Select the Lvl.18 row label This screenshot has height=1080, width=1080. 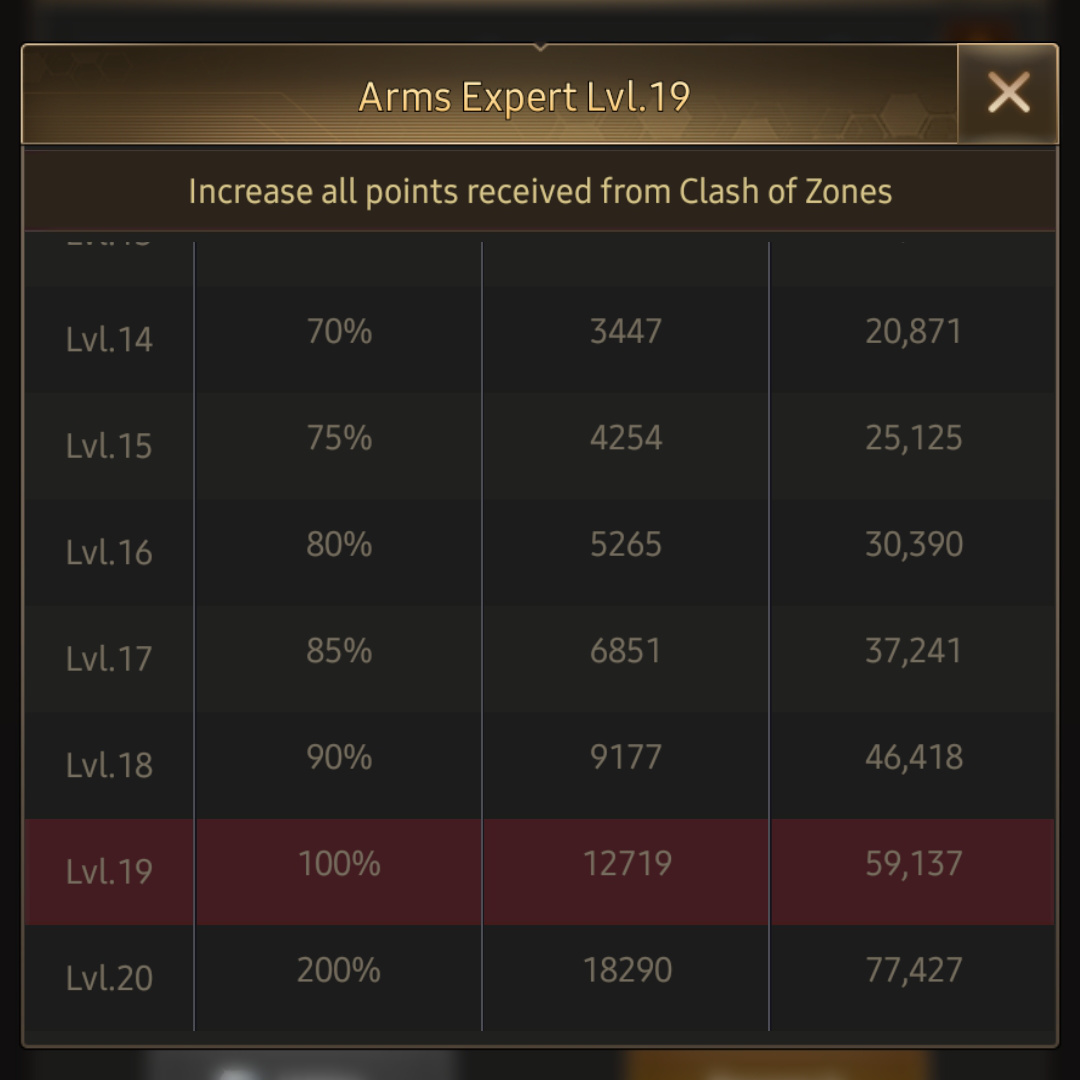click(x=109, y=765)
